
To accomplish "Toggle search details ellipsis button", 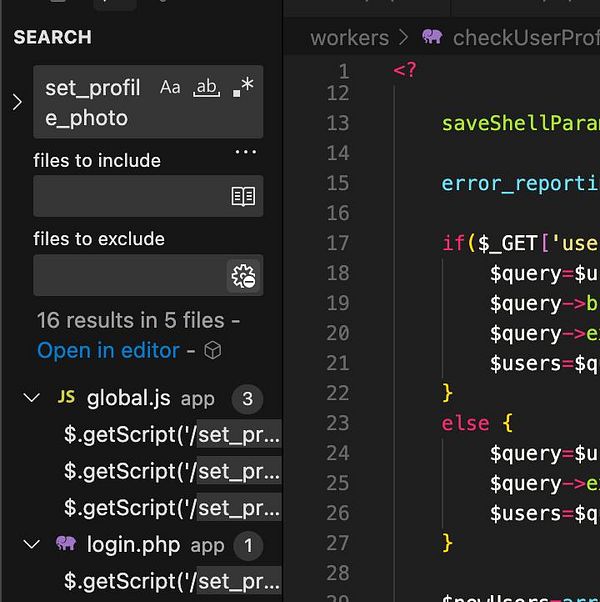I will 246,152.
